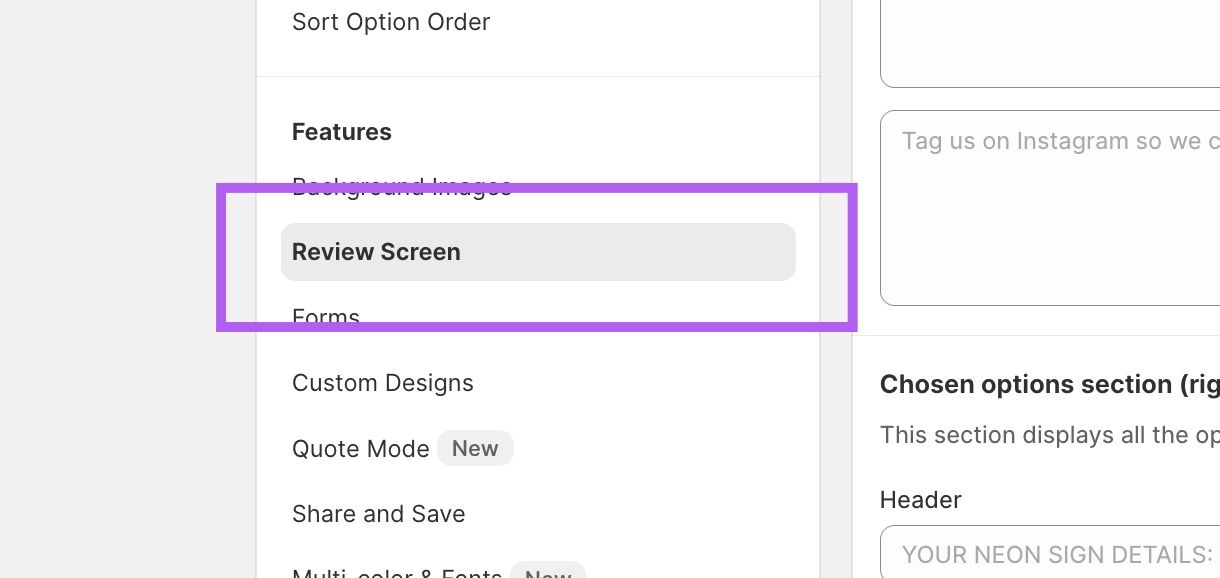Click the New badge beside Quote Mode
Viewport: 1220px width, 578px height.
(475, 449)
